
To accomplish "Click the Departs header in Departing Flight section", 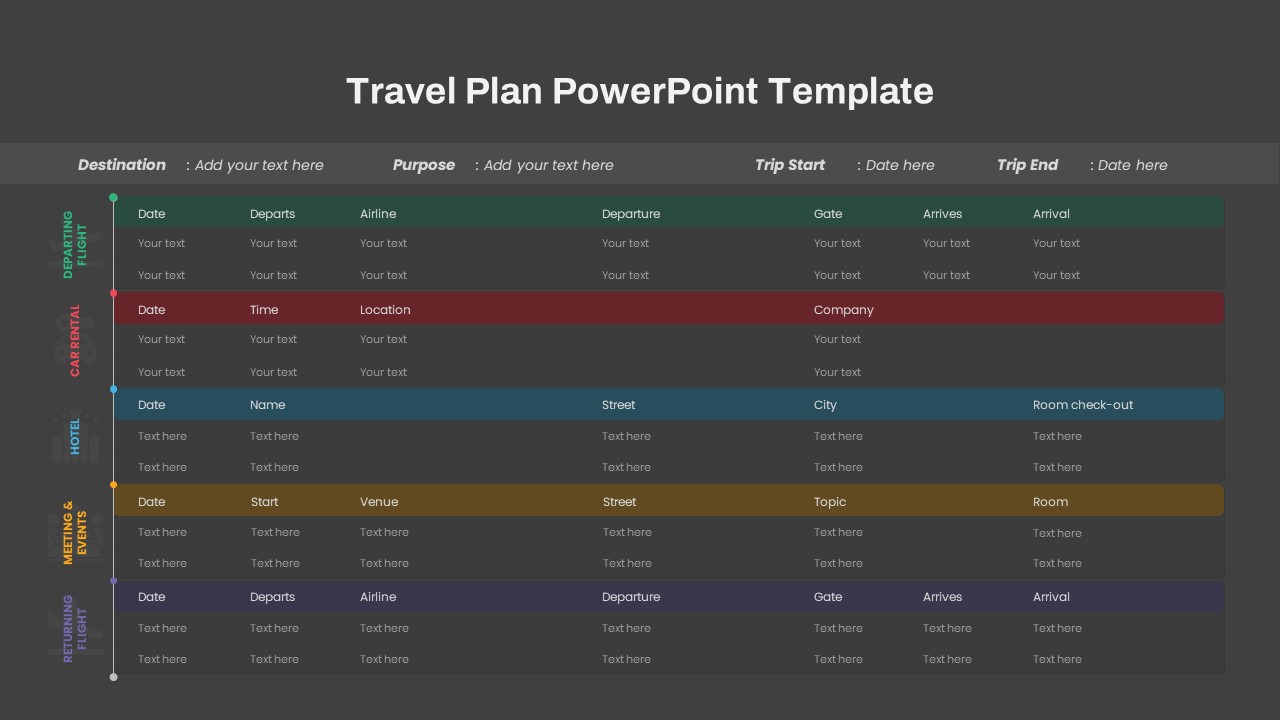I will pos(272,214).
